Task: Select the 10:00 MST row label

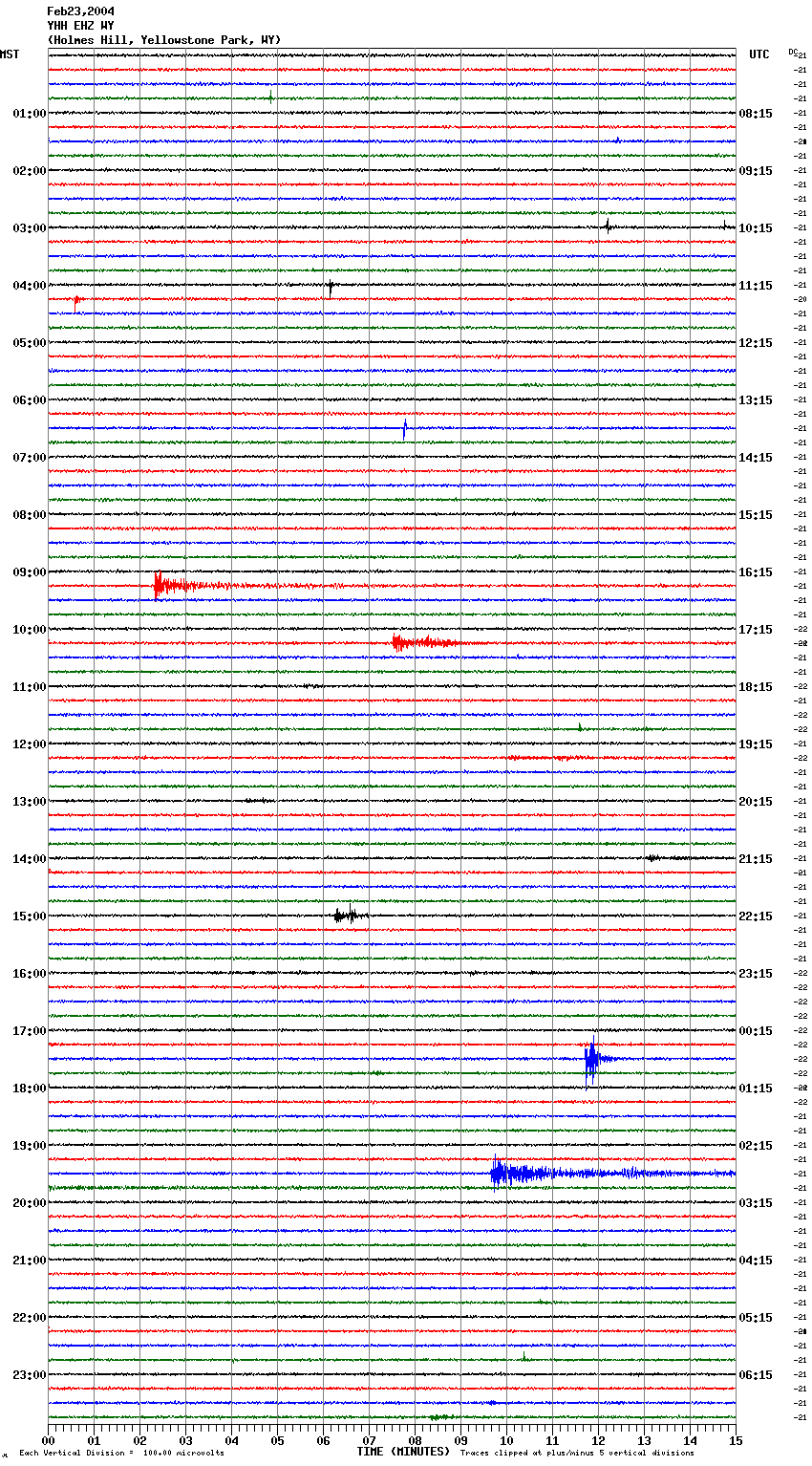Action: point(29,630)
